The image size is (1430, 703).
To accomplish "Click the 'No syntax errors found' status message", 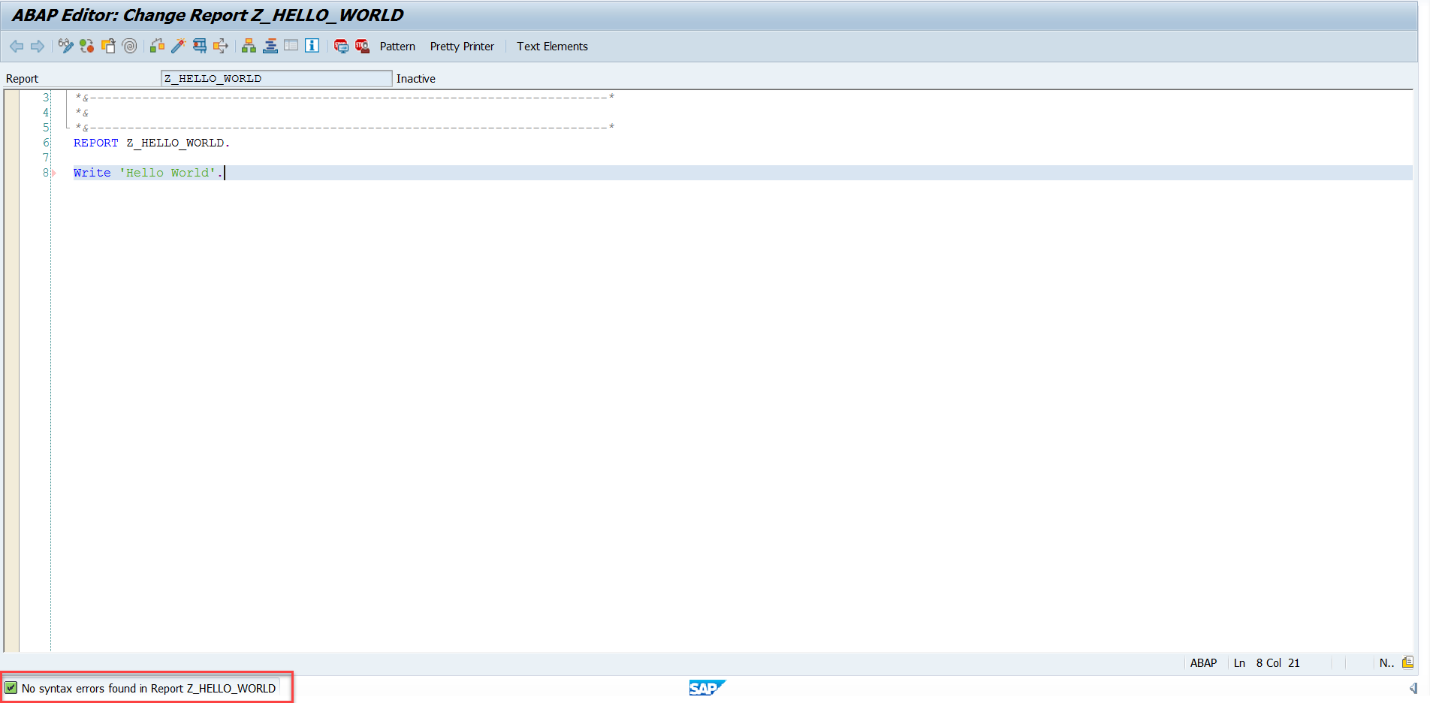I will click(x=140, y=688).
